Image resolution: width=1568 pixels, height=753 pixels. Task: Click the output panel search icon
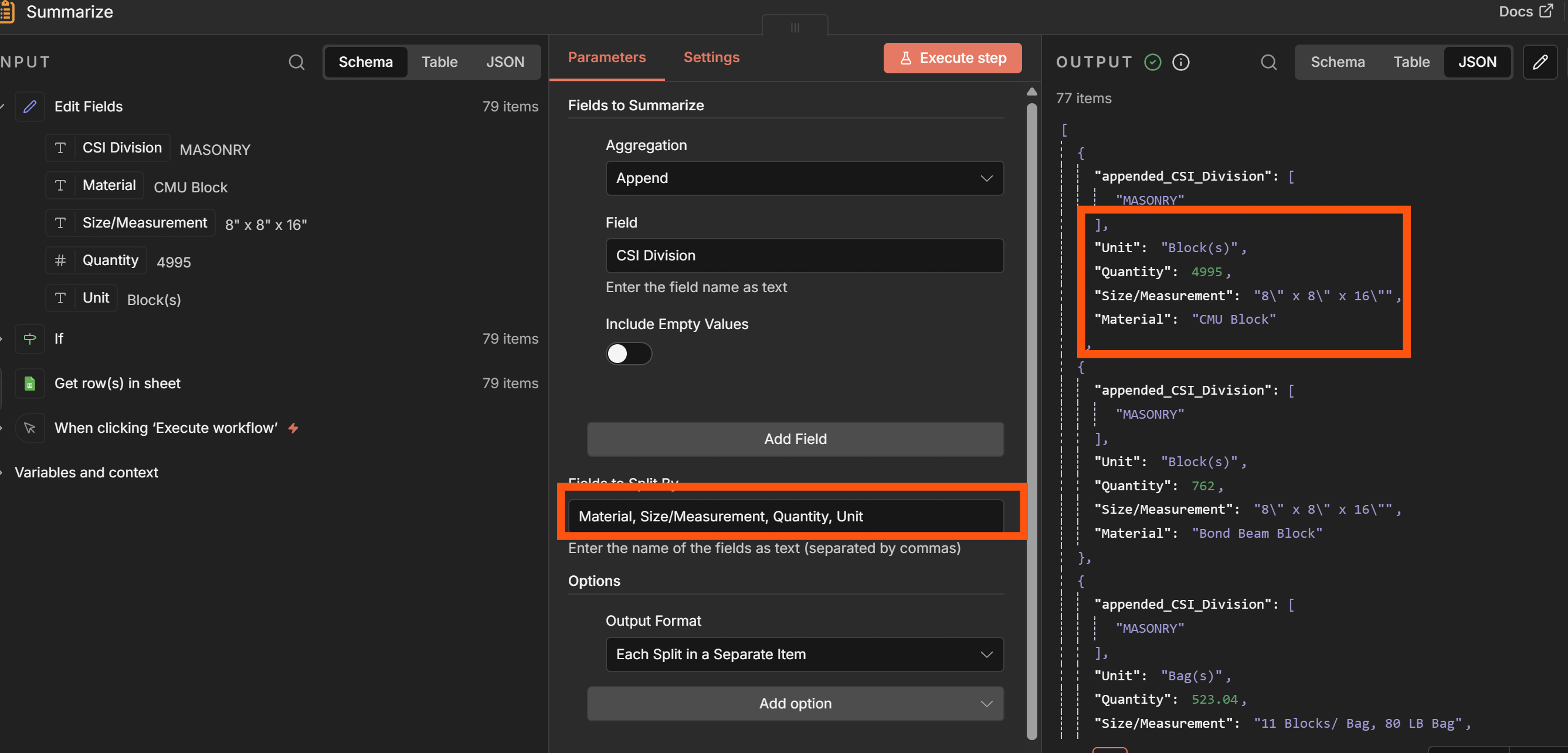[1268, 62]
